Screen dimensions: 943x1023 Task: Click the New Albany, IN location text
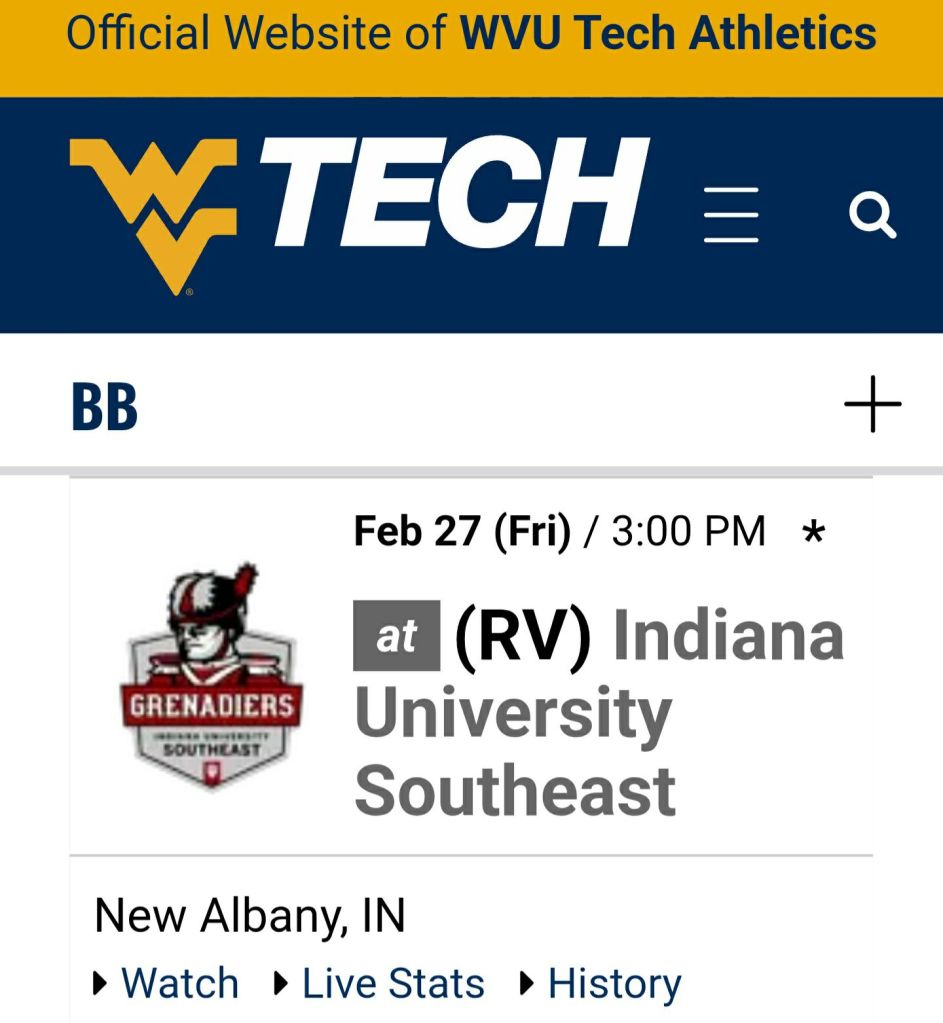tap(250, 915)
